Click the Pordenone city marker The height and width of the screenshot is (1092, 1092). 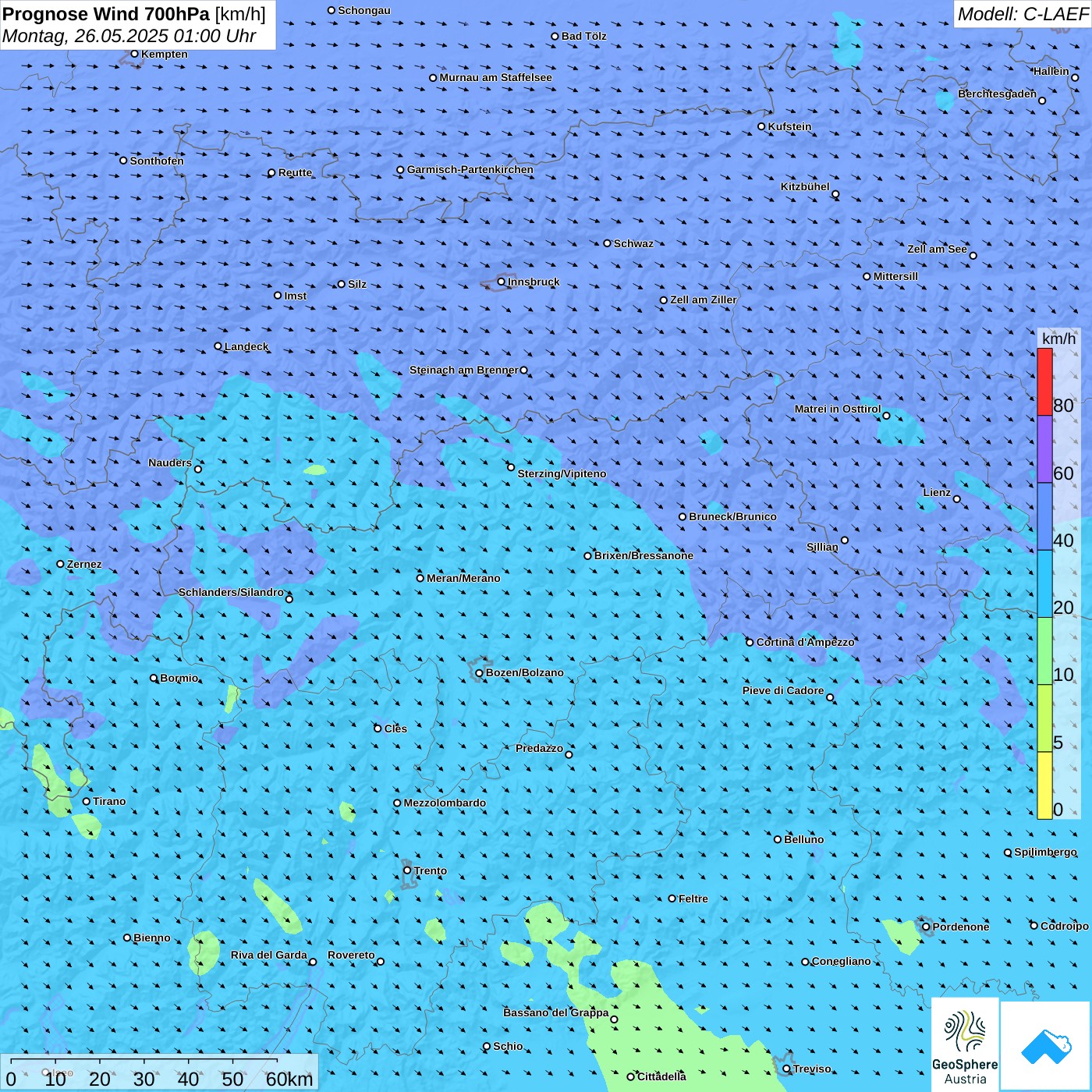927,927
